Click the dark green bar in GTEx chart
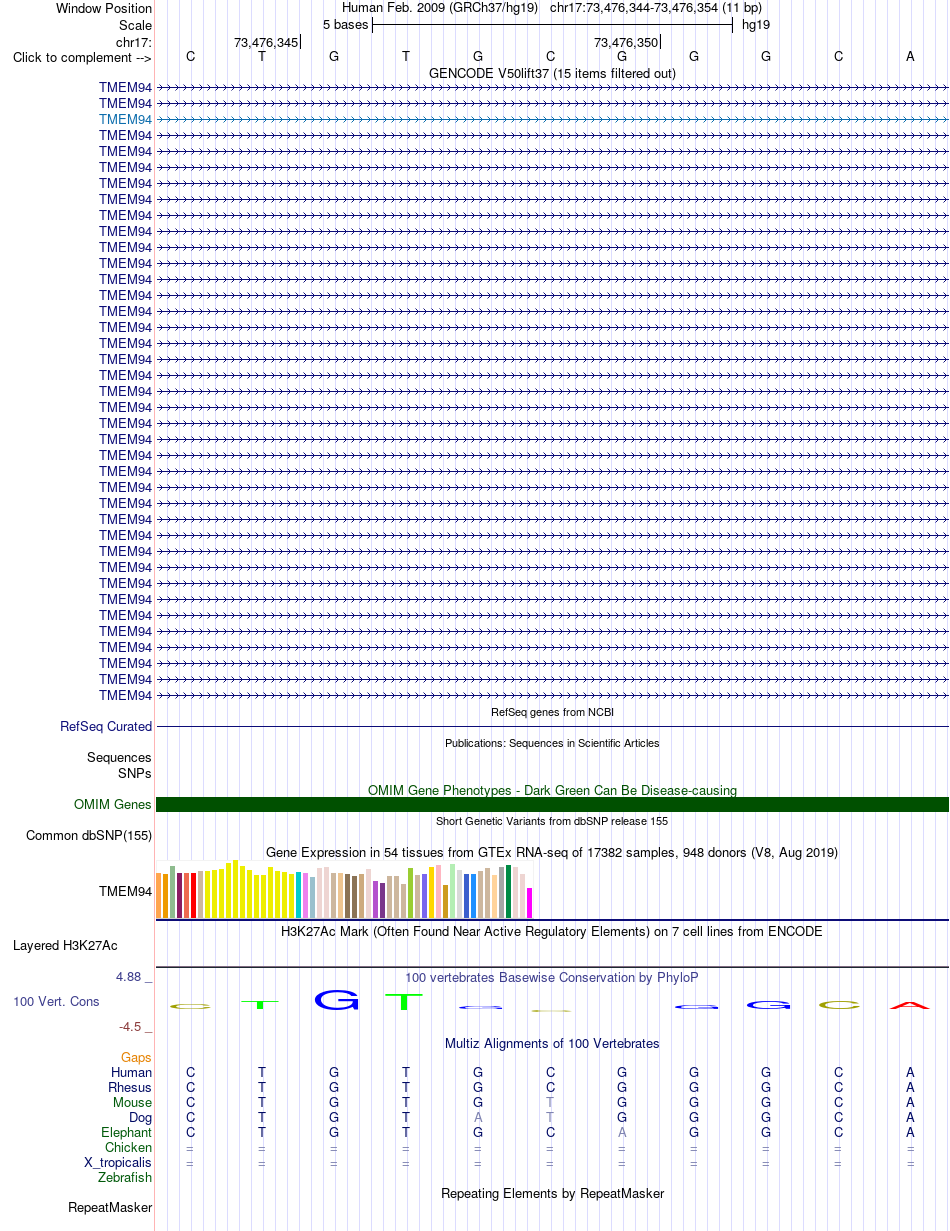This screenshot has height=1231, width=950. coord(508,892)
